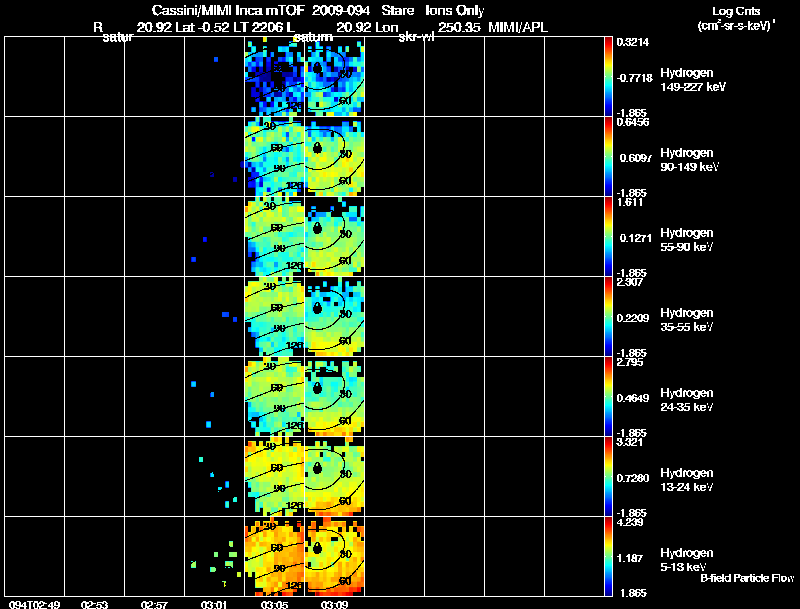The width and height of the screenshot is (800, 609).
Task: Click the 'LT 2206' header text
Action: 258,27
